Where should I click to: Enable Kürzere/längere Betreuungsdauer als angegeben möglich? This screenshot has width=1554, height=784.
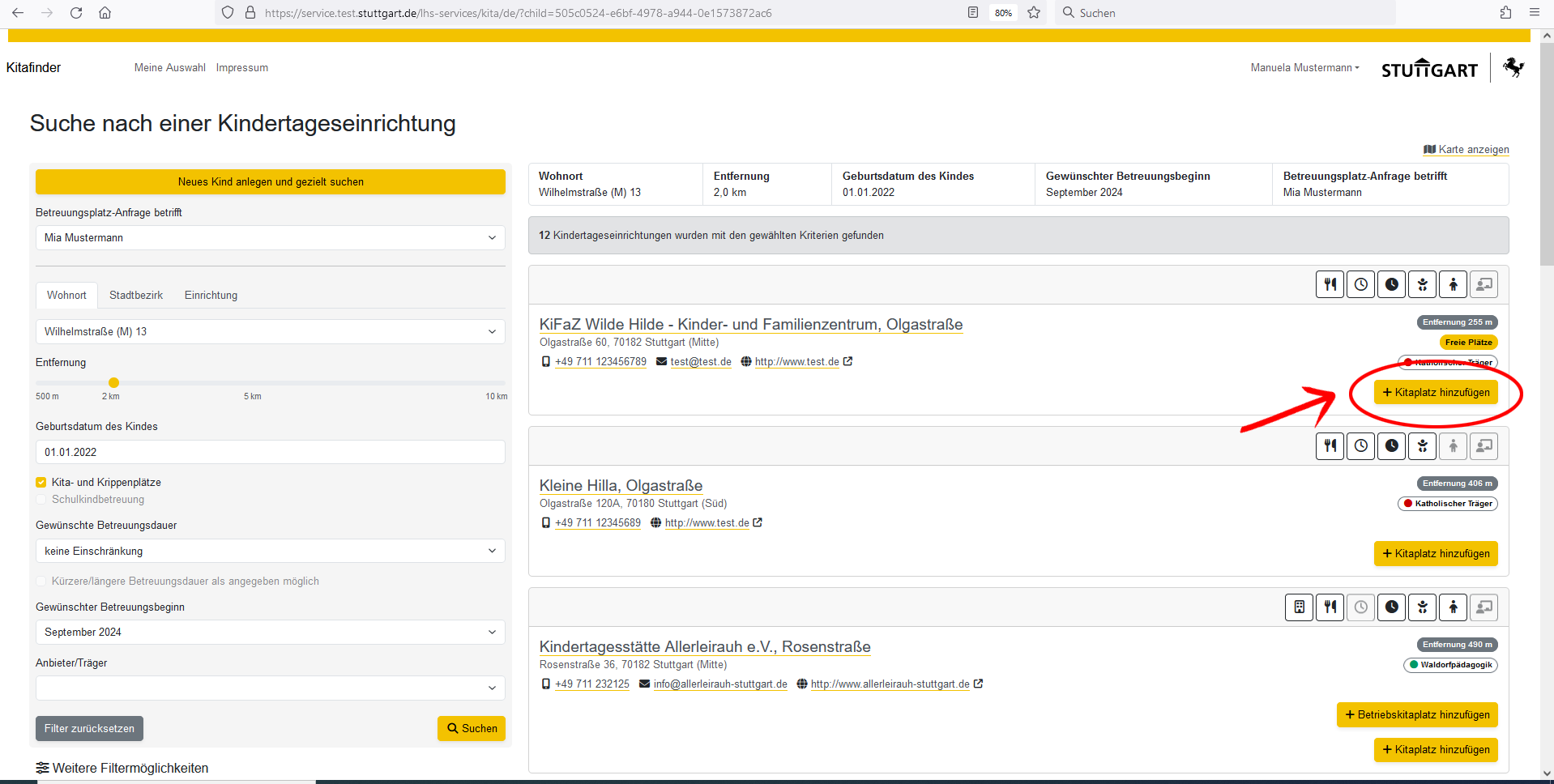click(x=41, y=582)
